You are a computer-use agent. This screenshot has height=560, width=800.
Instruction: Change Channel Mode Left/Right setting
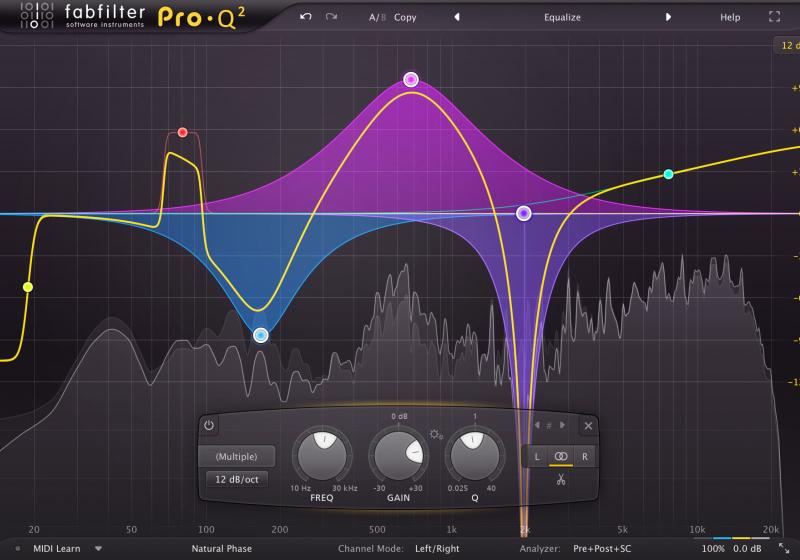(437, 549)
